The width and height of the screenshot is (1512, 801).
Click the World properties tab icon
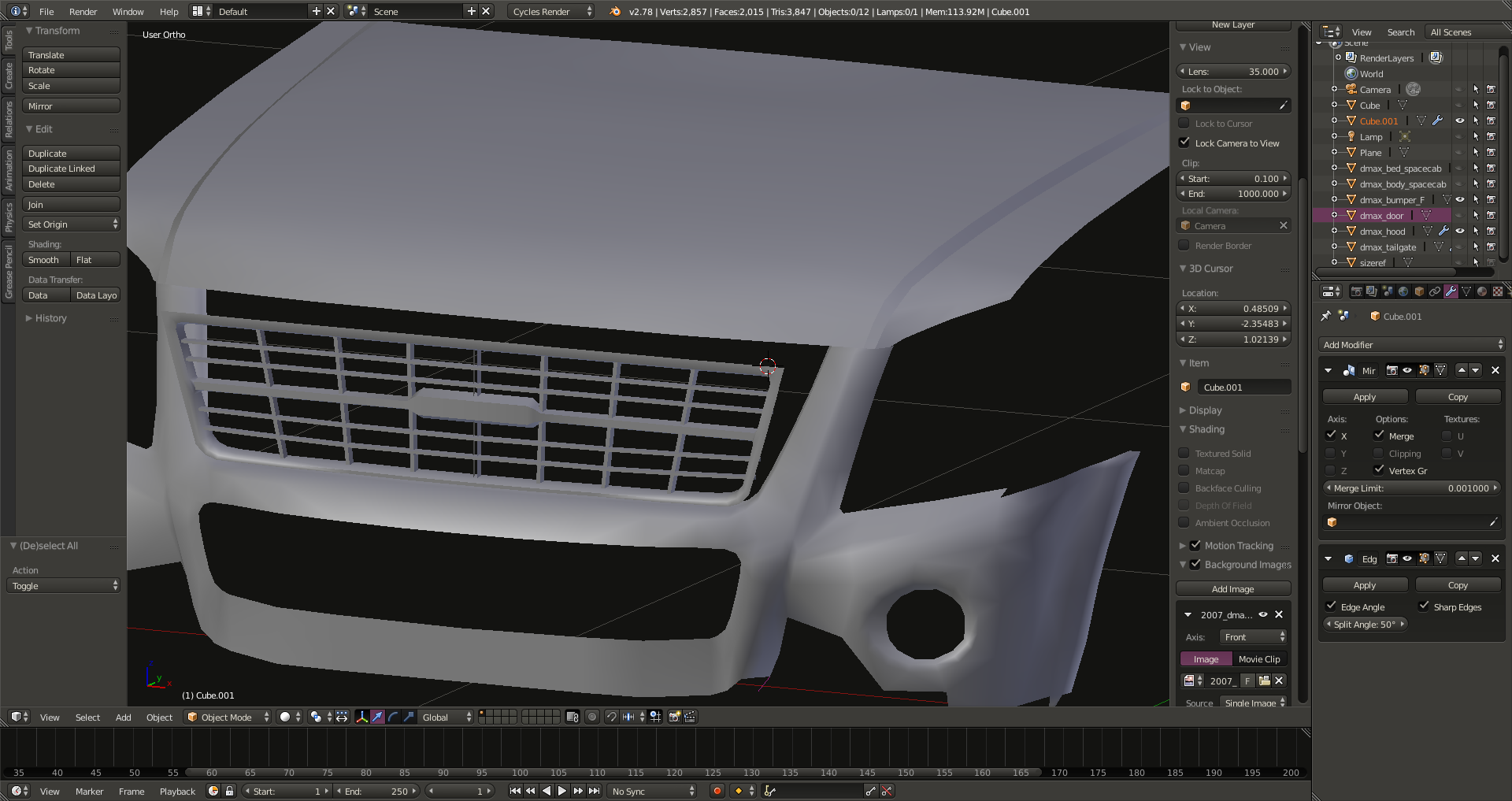pos(1403,291)
